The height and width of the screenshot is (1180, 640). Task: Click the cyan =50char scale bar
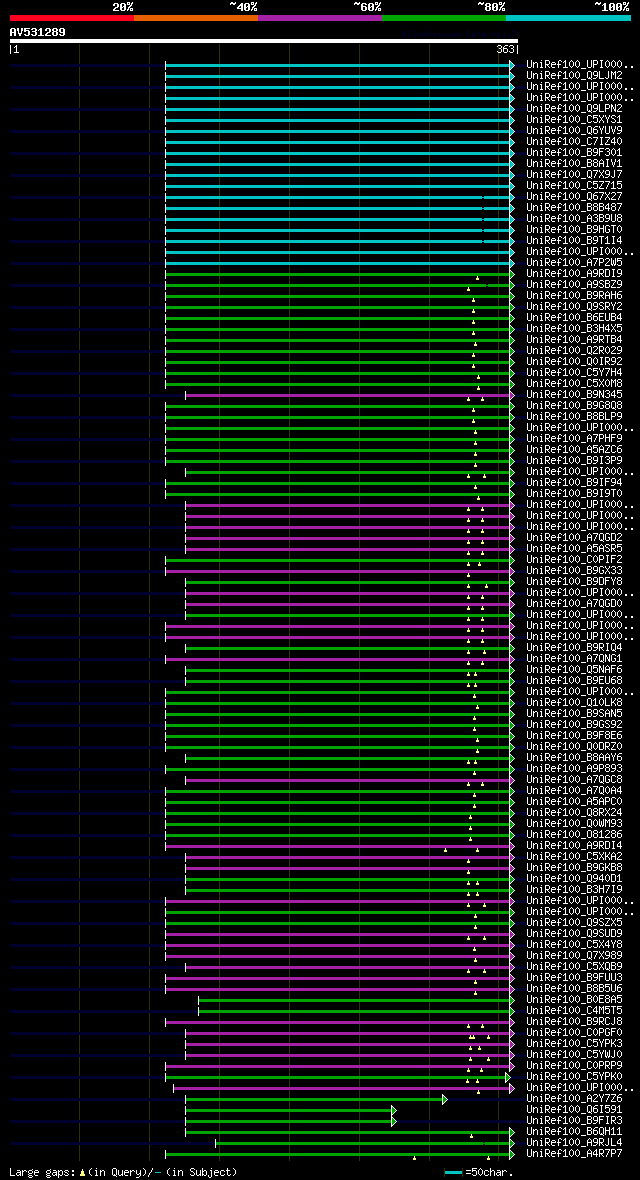pyautogui.click(x=453, y=1172)
